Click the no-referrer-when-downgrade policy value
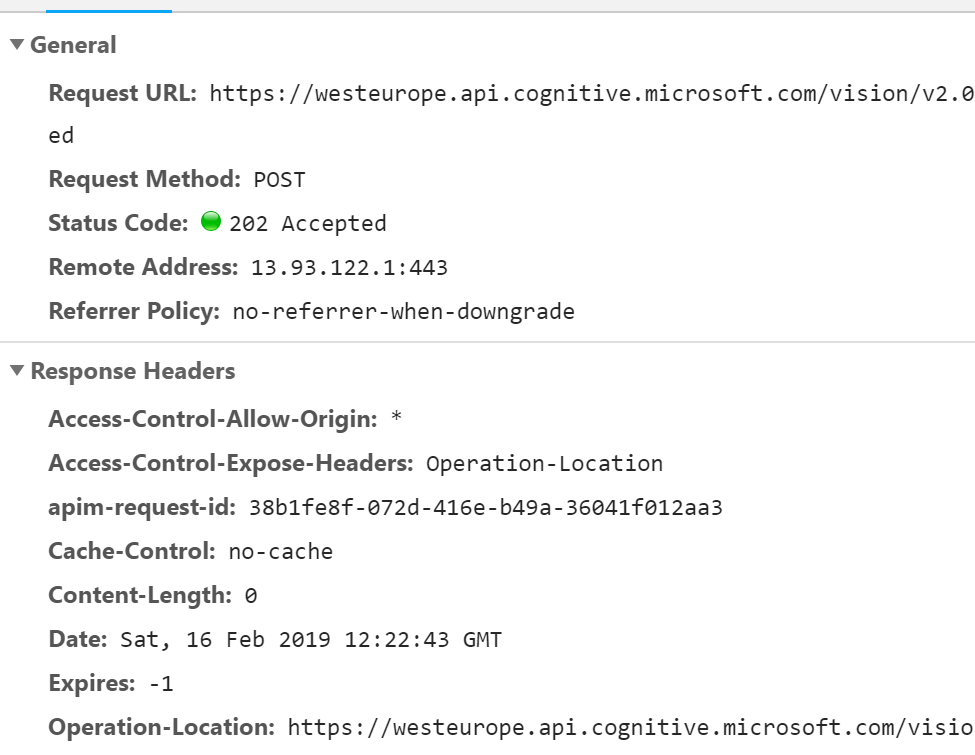 pyautogui.click(x=403, y=312)
